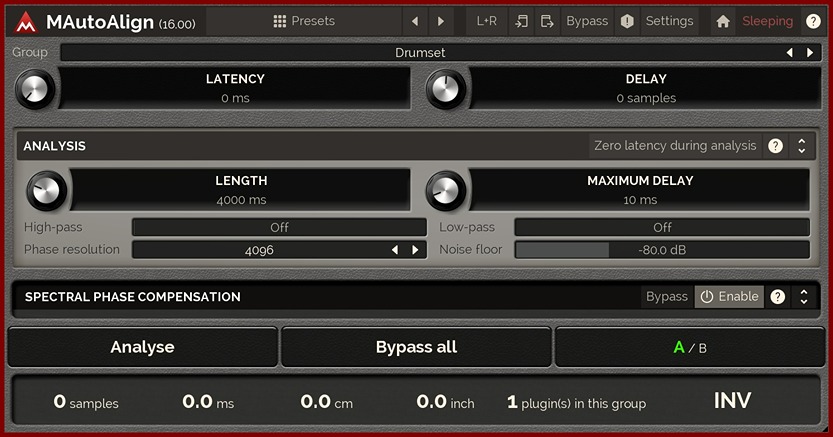Select previous group with left arrow
Screen dimensions: 833x437
point(789,53)
